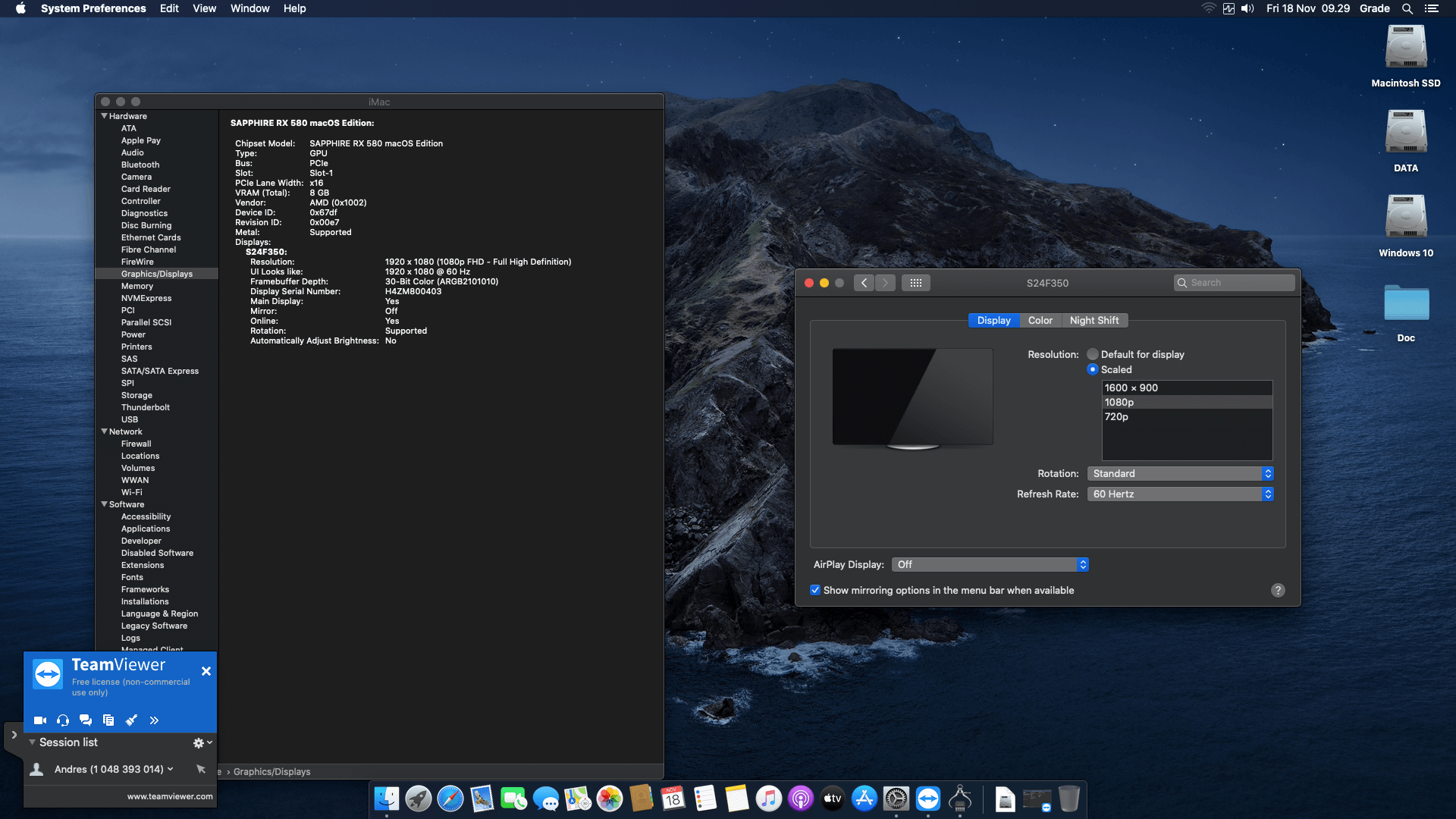Open the TeamViewer chat icon
This screenshot has width=1456, height=819.
pyautogui.click(x=86, y=720)
